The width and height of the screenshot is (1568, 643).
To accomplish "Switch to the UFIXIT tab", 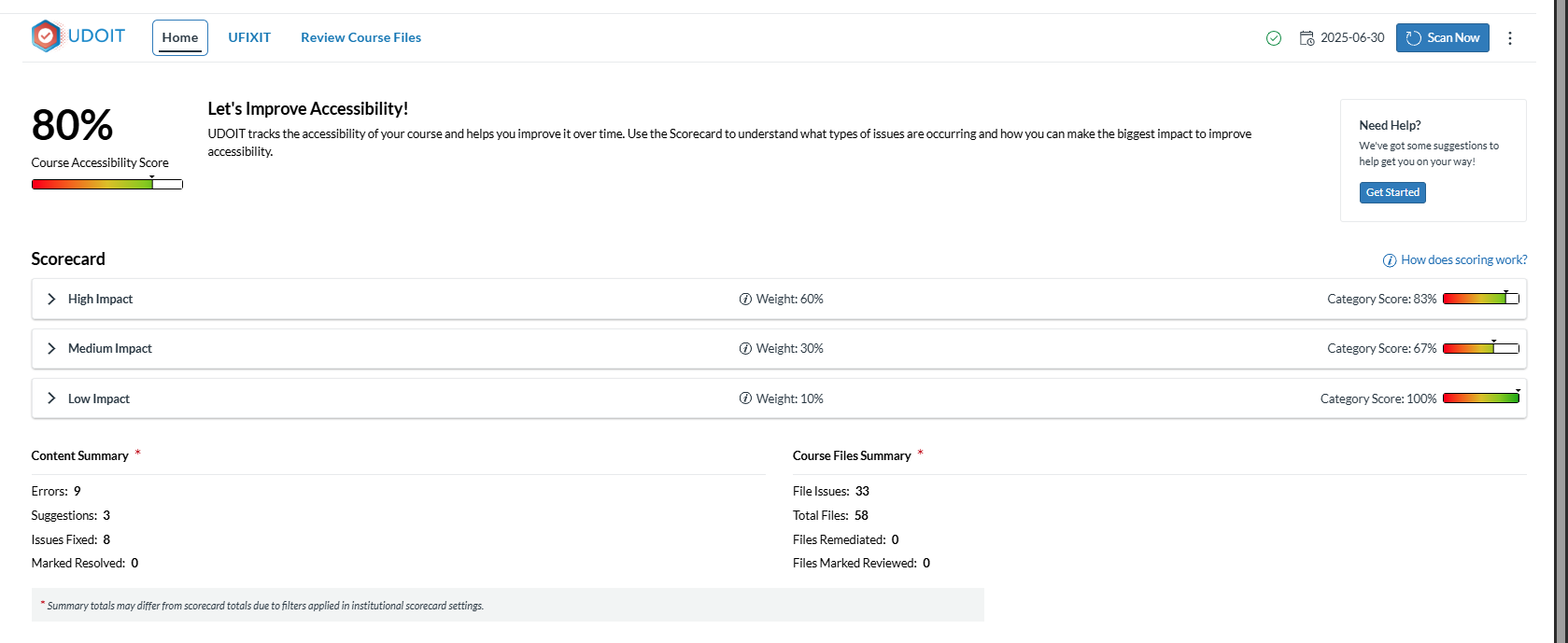I will (x=249, y=38).
